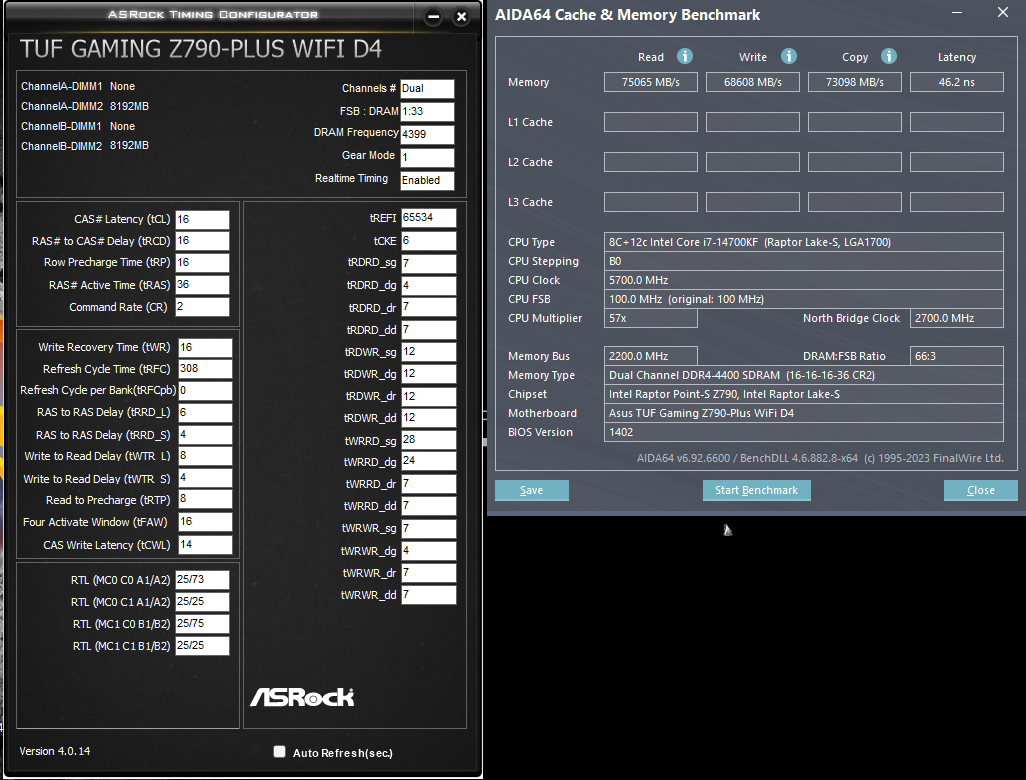Click the tWTR_S value field

pos(205,478)
